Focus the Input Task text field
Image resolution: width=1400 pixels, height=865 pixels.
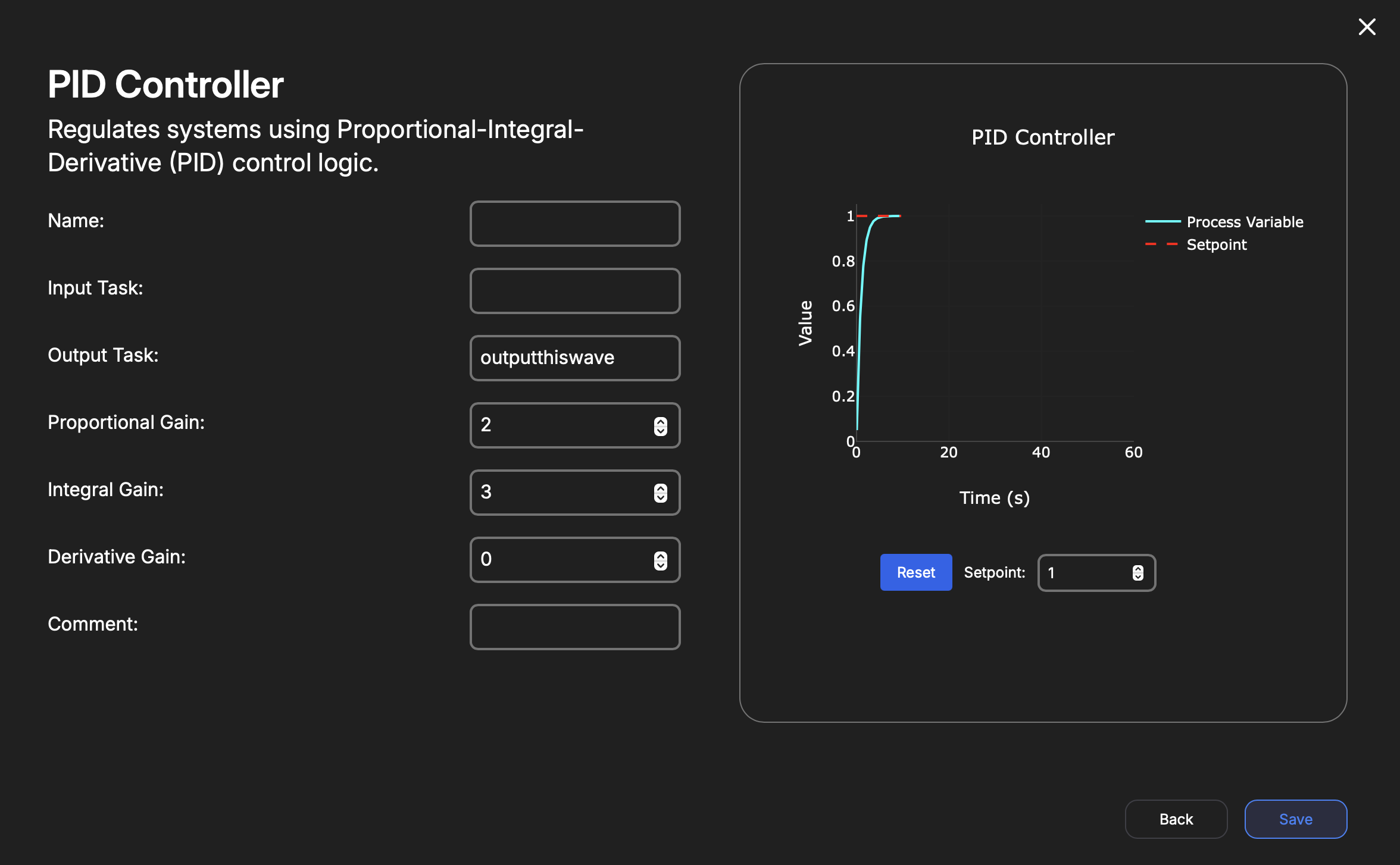tap(574, 291)
